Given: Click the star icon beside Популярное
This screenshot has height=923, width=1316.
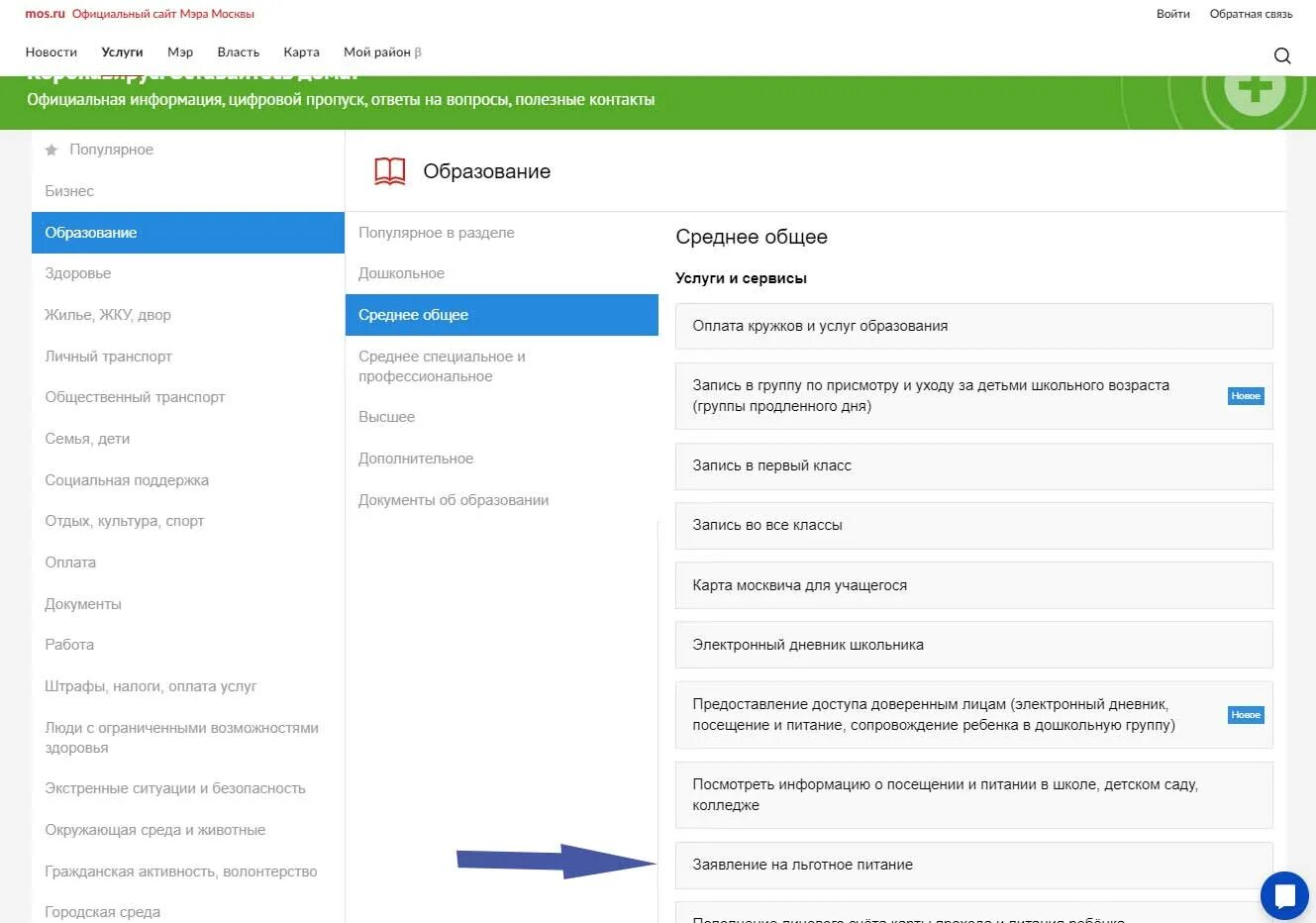Looking at the screenshot, I should 51,150.
